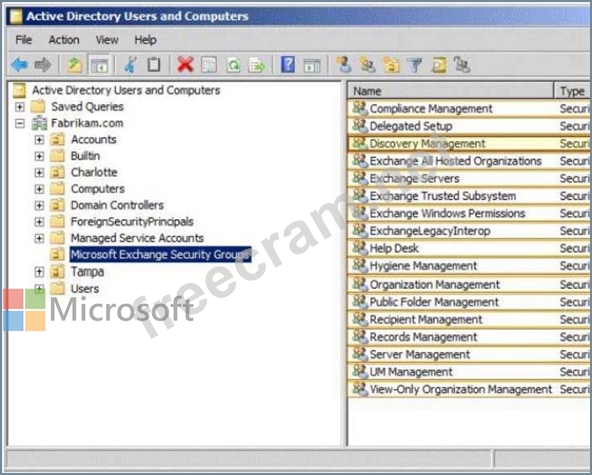Open the Filter options funnel icon

point(415,65)
